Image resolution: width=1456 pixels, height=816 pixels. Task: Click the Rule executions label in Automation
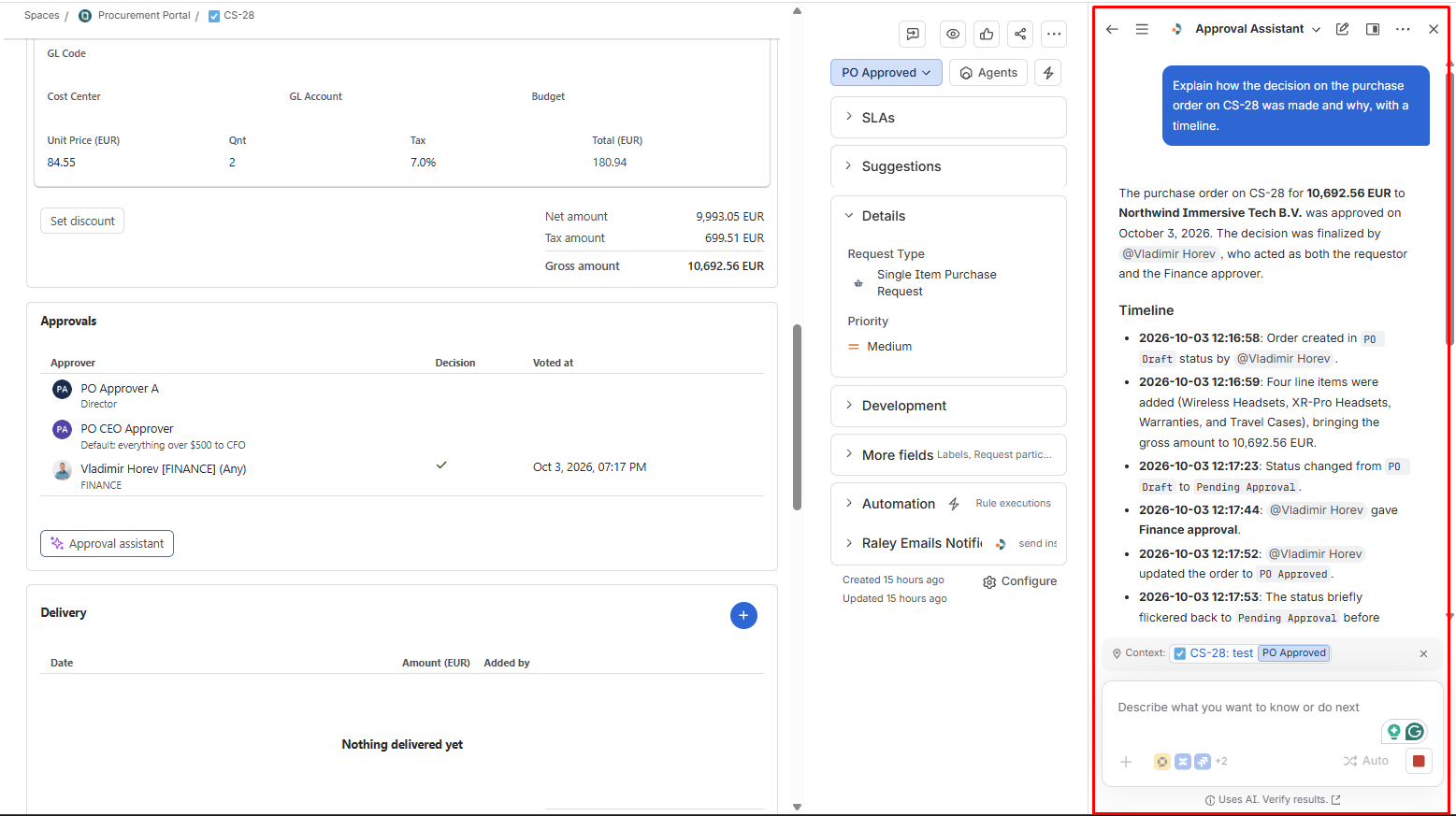tap(1013, 504)
